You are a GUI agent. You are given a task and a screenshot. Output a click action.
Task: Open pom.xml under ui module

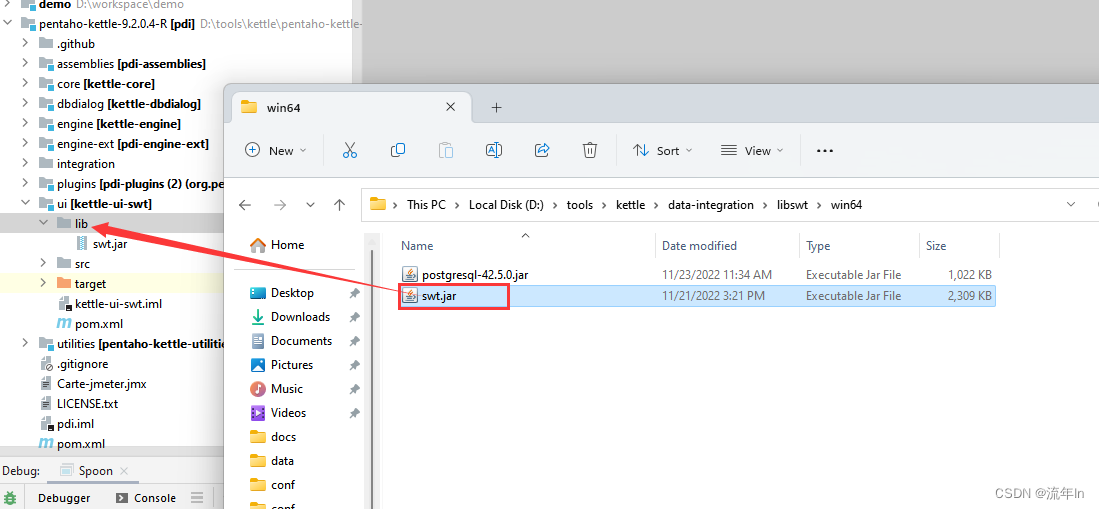90,324
